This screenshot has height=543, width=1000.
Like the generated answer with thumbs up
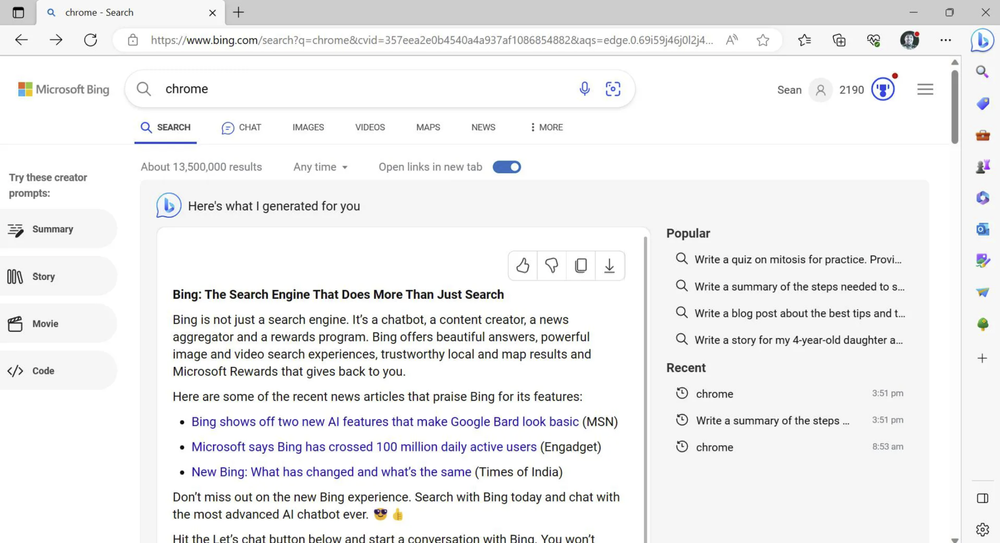pyautogui.click(x=523, y=265)
